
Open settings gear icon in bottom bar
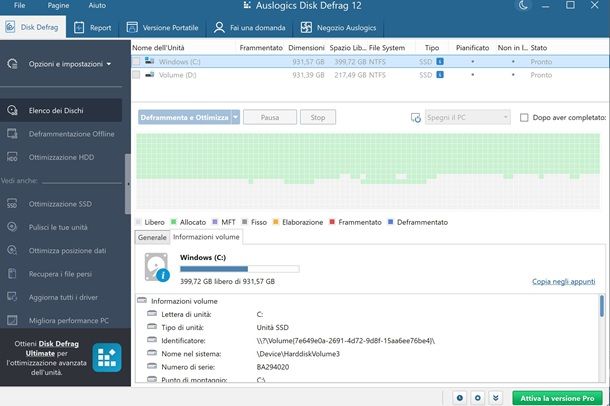click(x=479, y=397)
